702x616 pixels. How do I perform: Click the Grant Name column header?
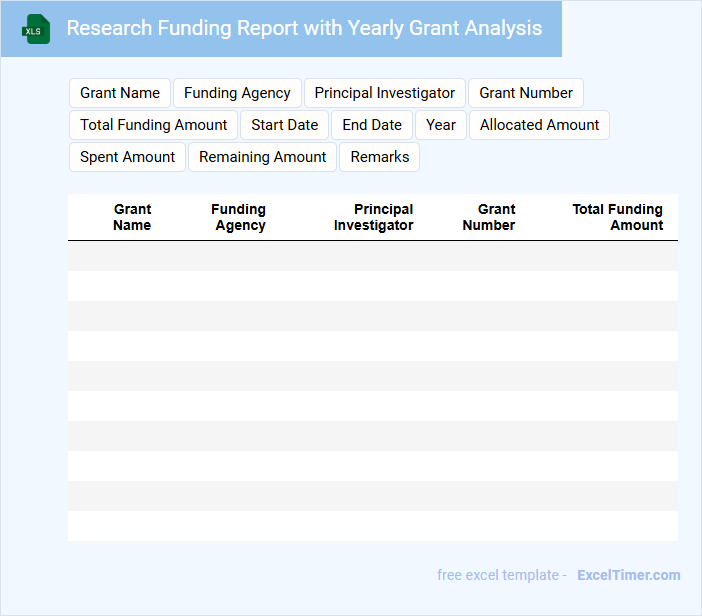pyautogui.click(x=132, y=217)
